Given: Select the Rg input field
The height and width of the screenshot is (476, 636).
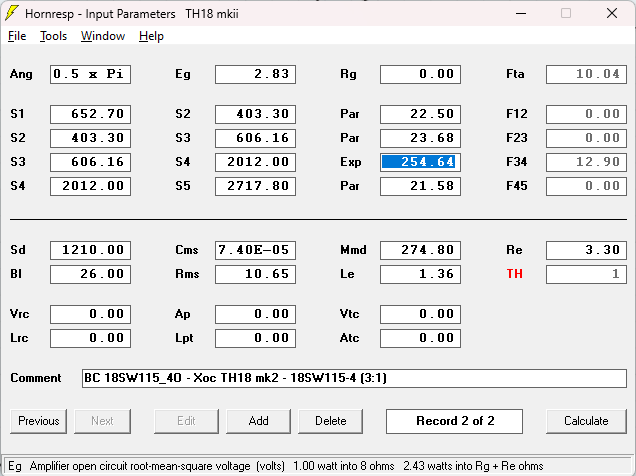Looking at the screenshot, I should (x=420, y=74).
